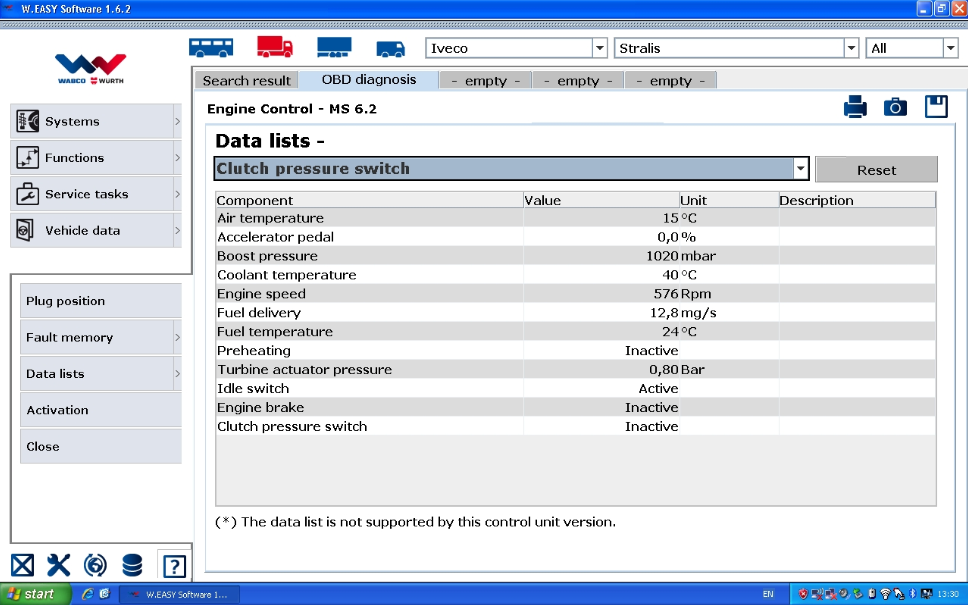Click the Reset button
Image resolution: width=968 pixels, height=605 pixels.
click(x=876, y=170)
